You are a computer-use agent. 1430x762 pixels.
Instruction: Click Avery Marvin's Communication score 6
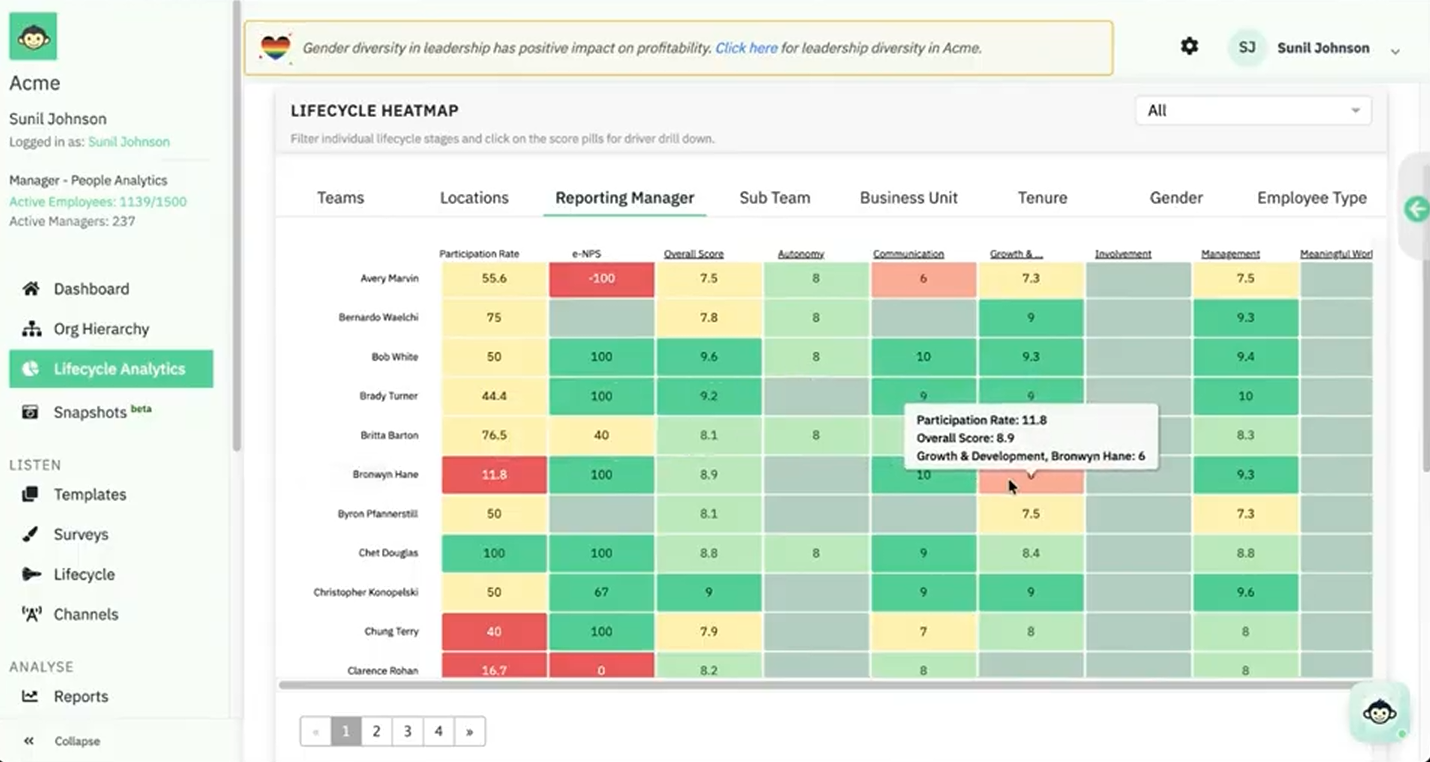[x=923, y=279]
